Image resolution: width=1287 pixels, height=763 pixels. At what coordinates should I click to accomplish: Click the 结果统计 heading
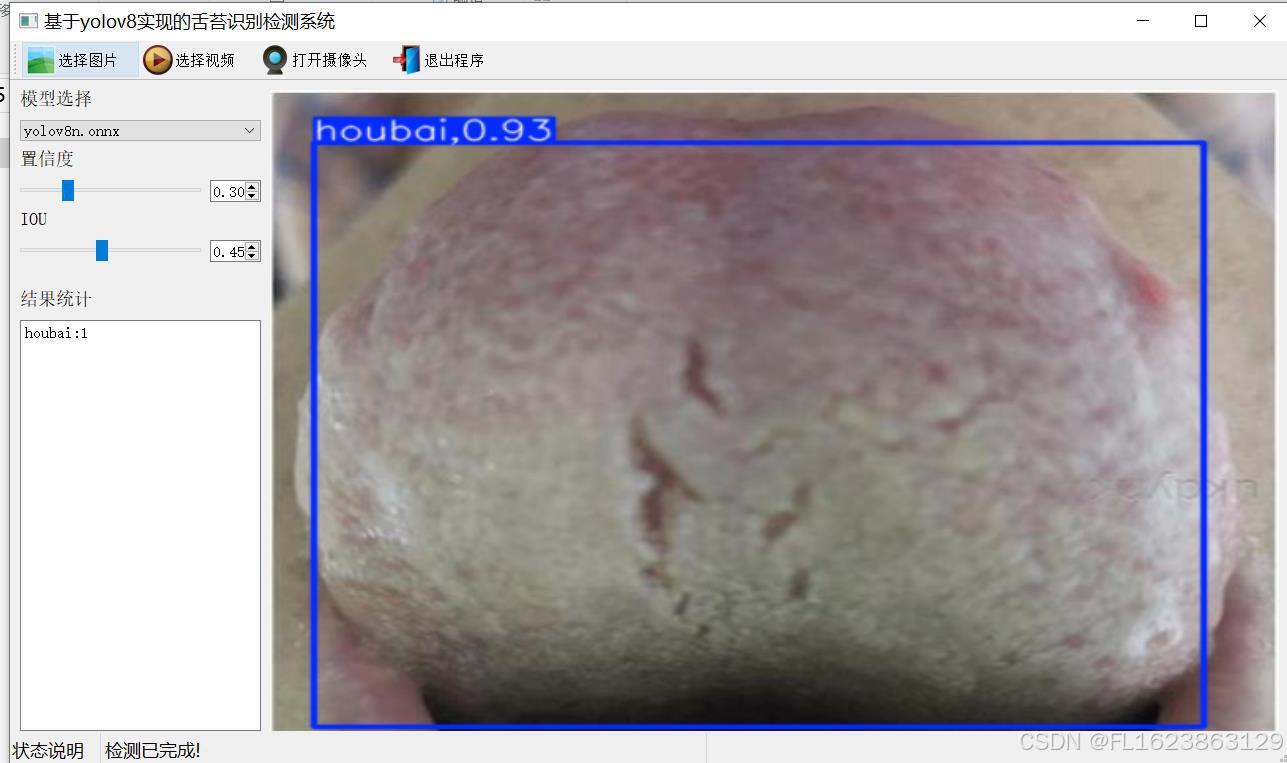[56, 299]
